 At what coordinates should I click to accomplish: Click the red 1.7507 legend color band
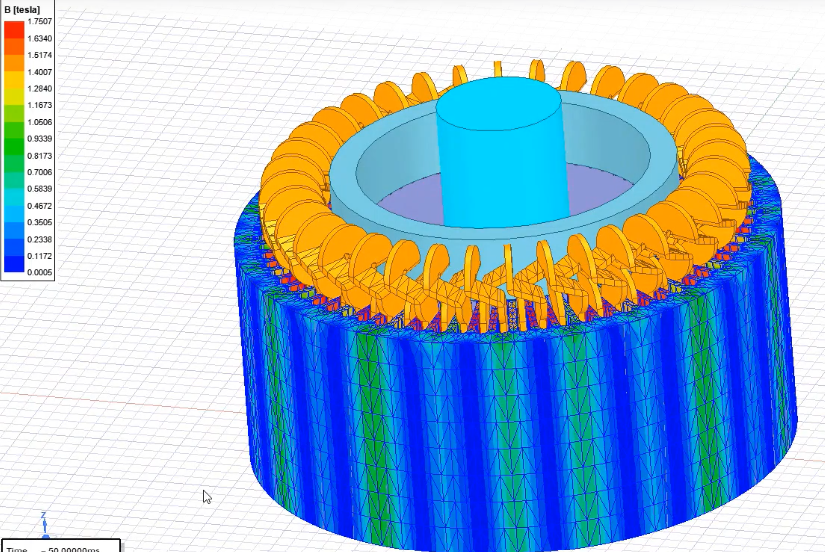pyautogui.click(x=14, y=24)
